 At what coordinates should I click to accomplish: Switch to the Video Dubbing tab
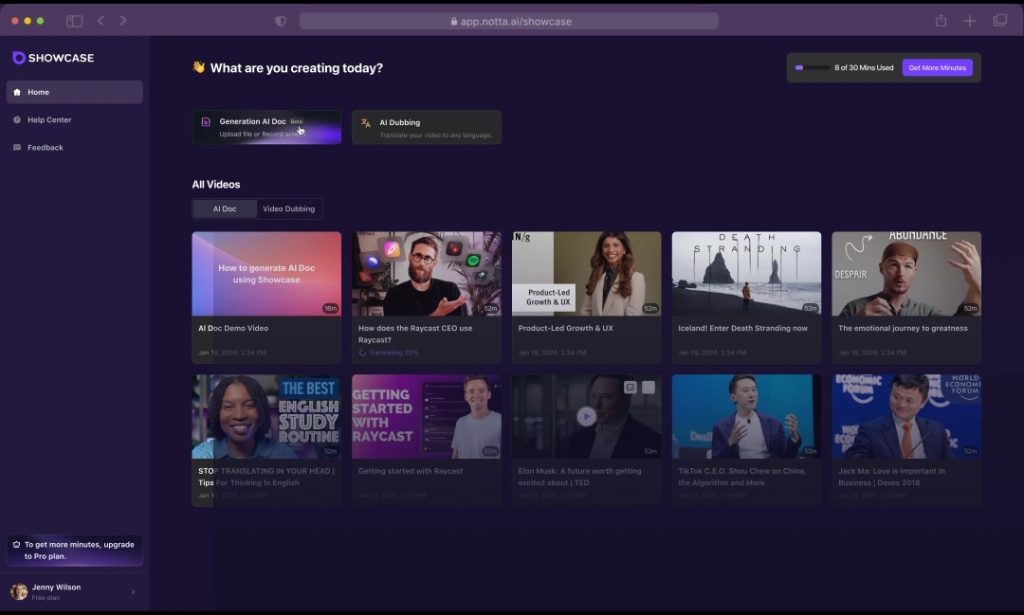click(289, 209)
